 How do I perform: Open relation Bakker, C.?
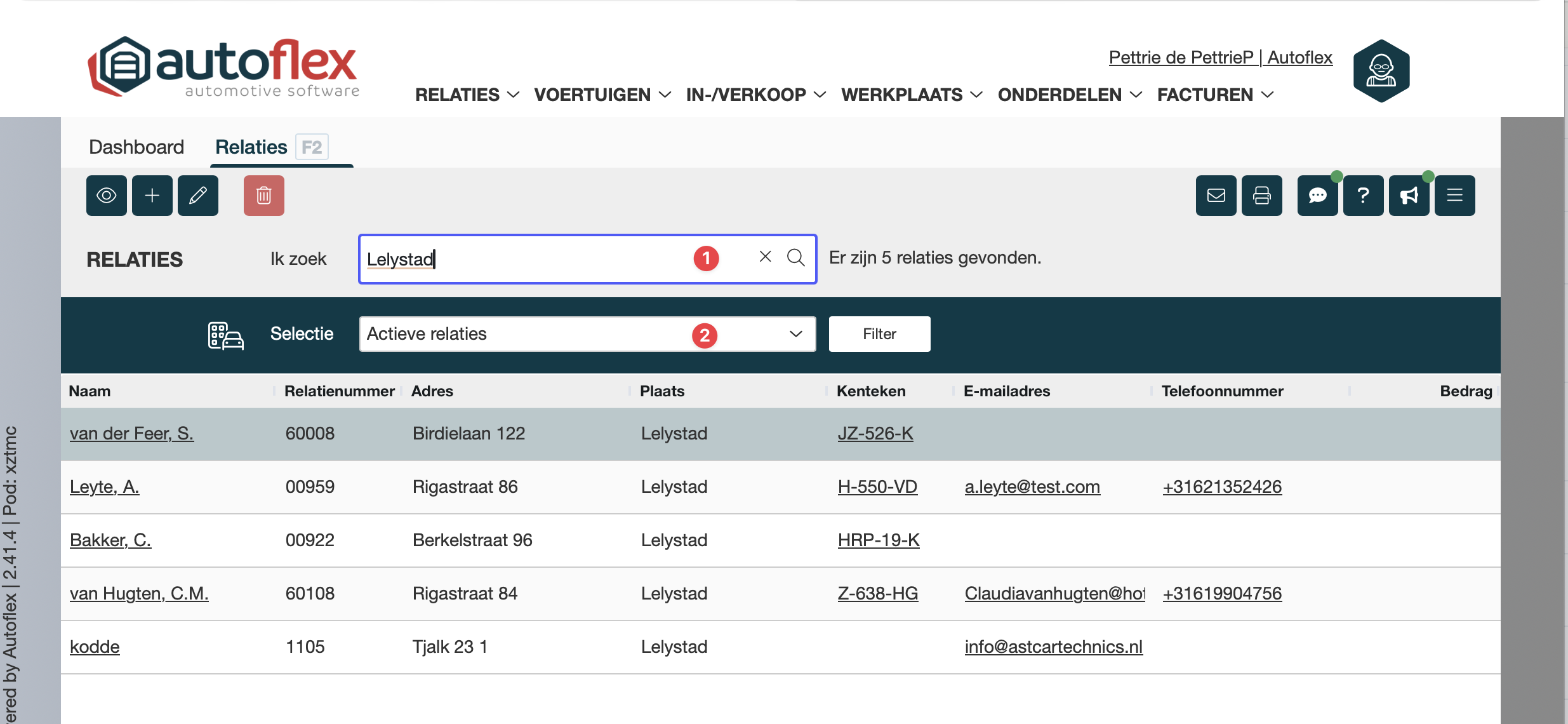110,540
